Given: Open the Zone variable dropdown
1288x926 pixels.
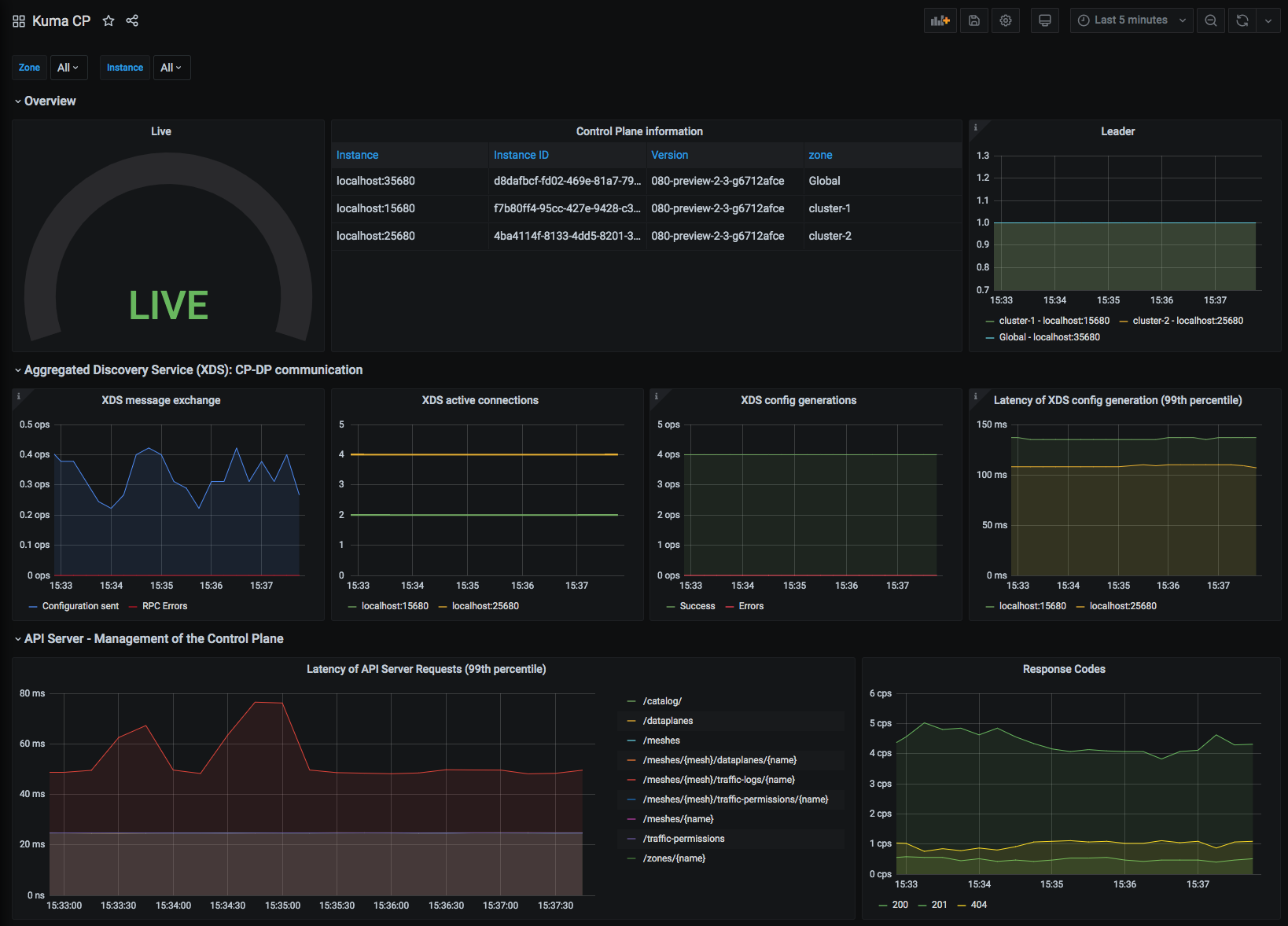Looking at the screenshot, I should (68, 68).
